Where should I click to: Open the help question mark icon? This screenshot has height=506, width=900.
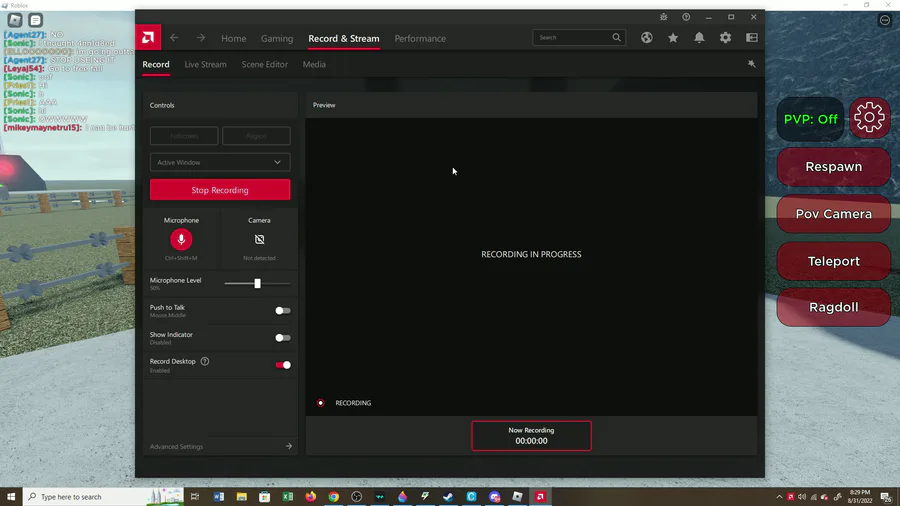point(686,17)
